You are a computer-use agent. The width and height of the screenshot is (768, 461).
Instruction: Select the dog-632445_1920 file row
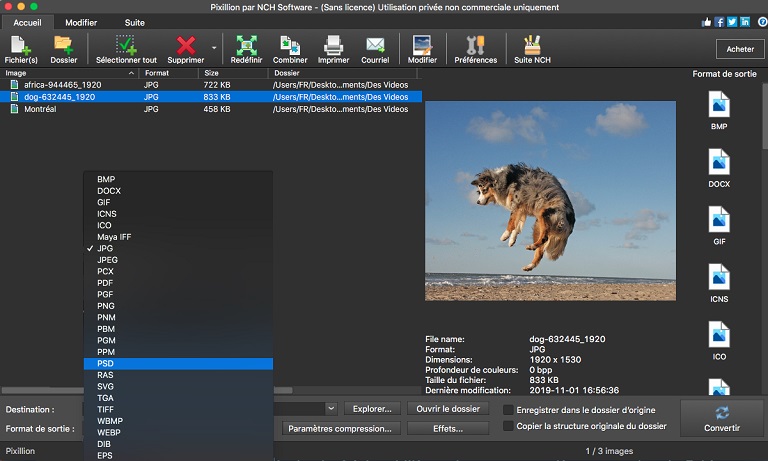pyautogui.click(x=211, y=97)
